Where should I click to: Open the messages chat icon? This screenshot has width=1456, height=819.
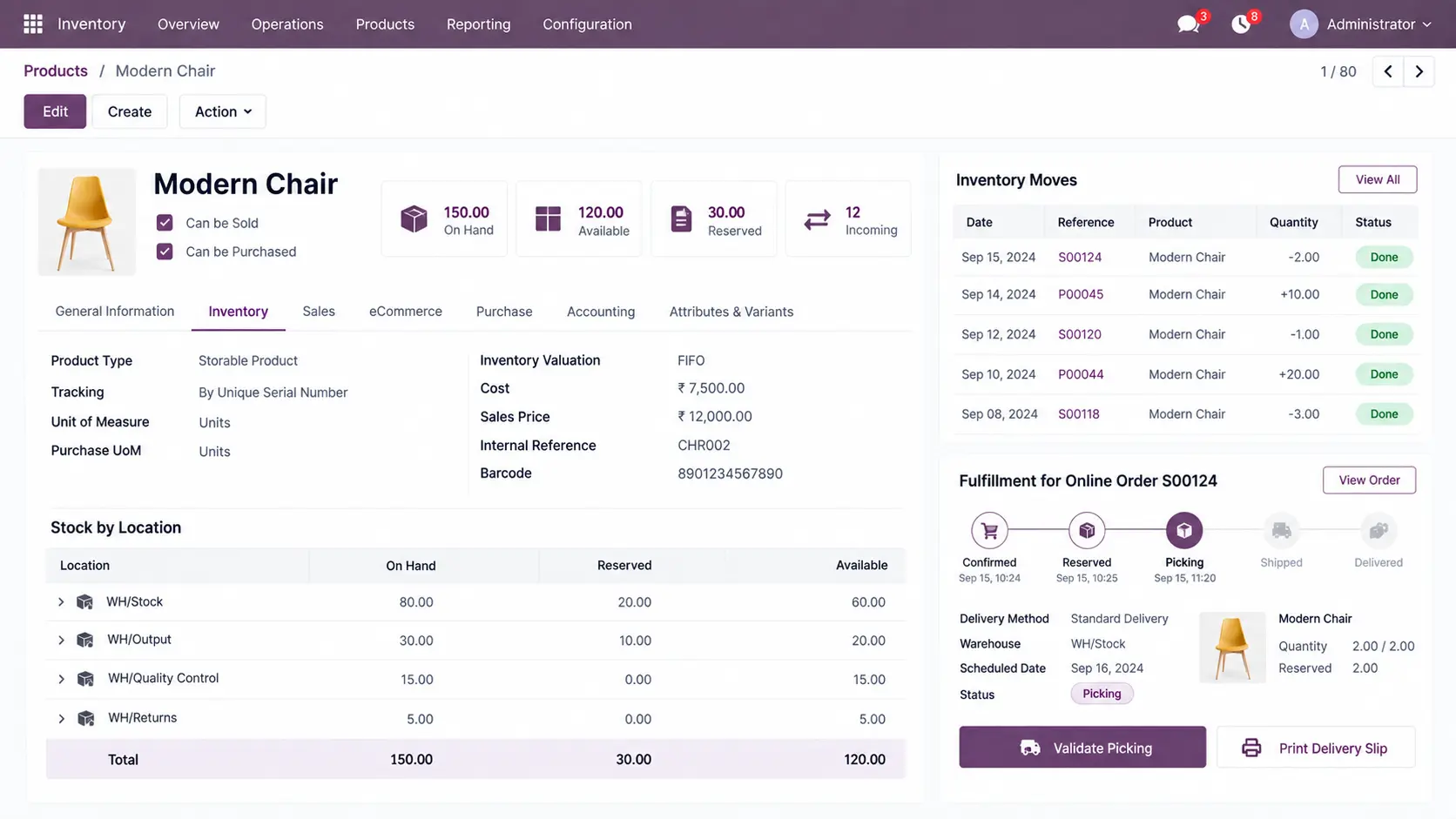pyautogui.click(x=1188, y=24)
